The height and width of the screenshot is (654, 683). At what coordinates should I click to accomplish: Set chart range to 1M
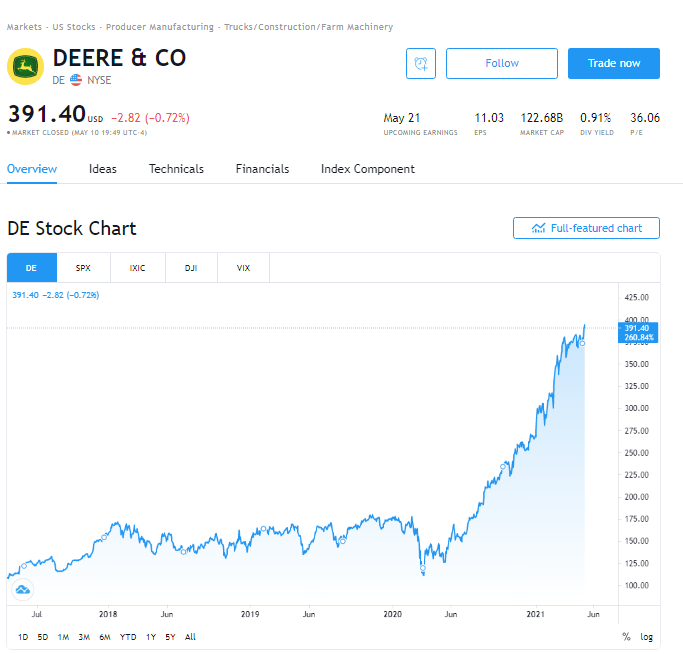pos(64,637)
